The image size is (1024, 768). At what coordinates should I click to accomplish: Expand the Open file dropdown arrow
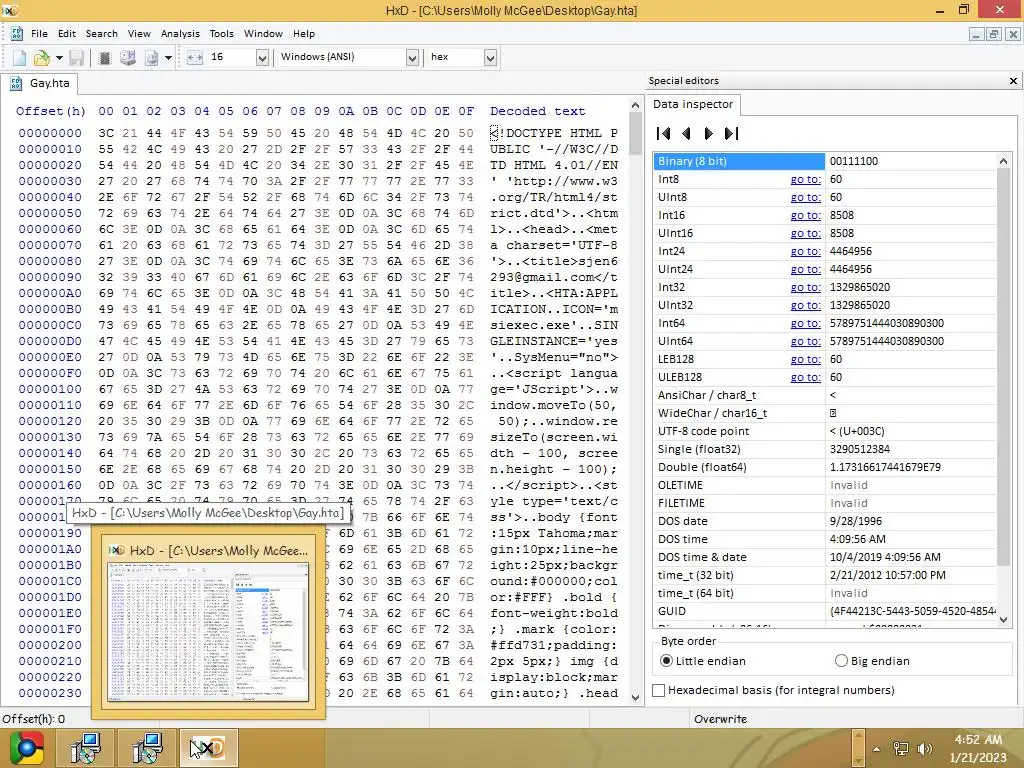59,58
